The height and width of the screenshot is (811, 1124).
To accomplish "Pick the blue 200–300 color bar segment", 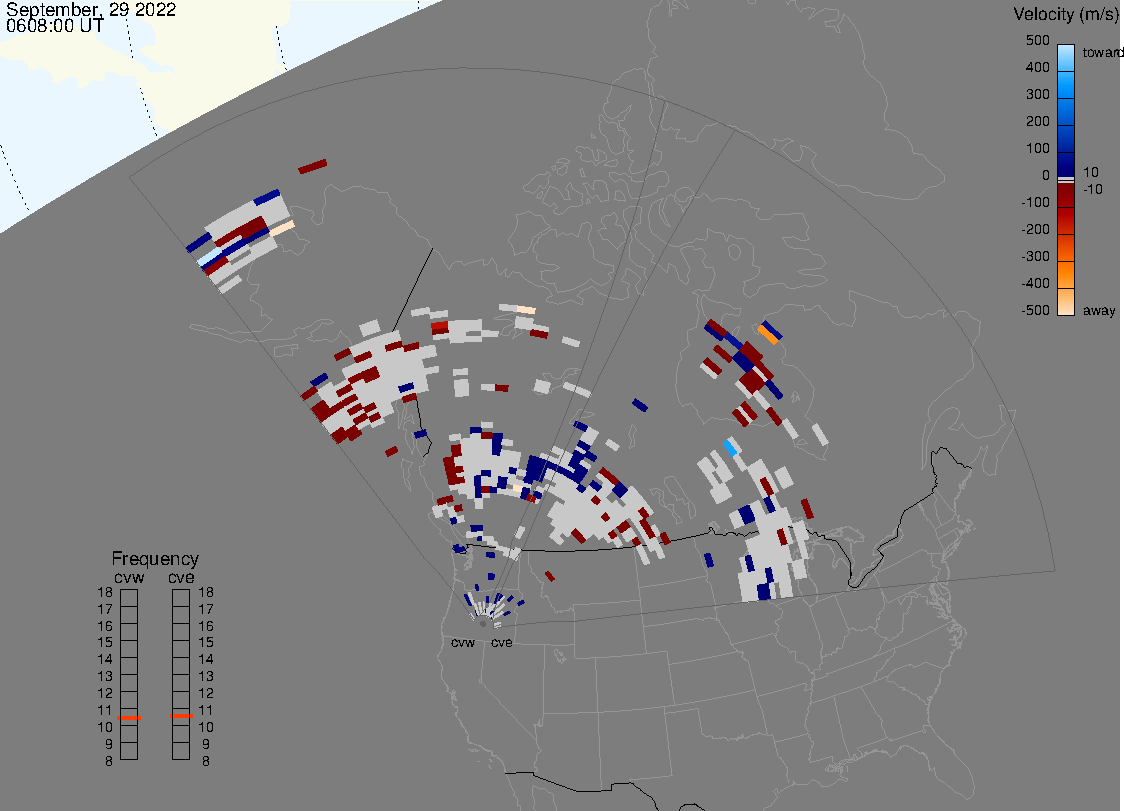I will [1066, 113].
